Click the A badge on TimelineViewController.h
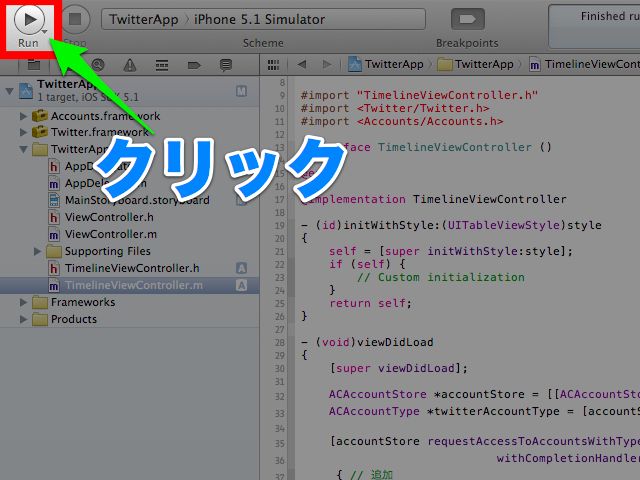The width and height of the screenshot is (640, 480). tap(241, 268)
